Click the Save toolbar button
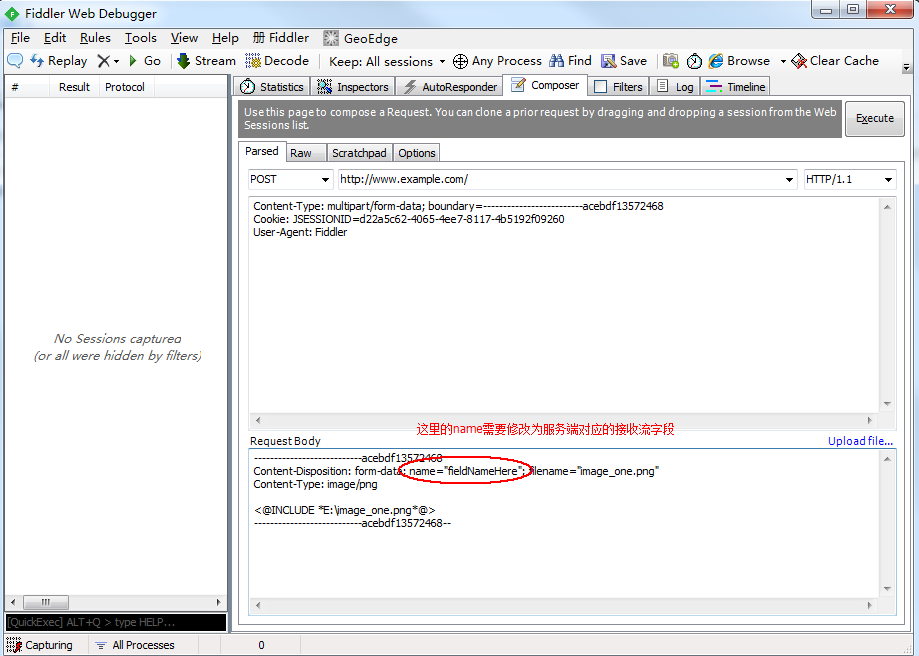Viewport: 919px width, 656px height. pos(624,61)
